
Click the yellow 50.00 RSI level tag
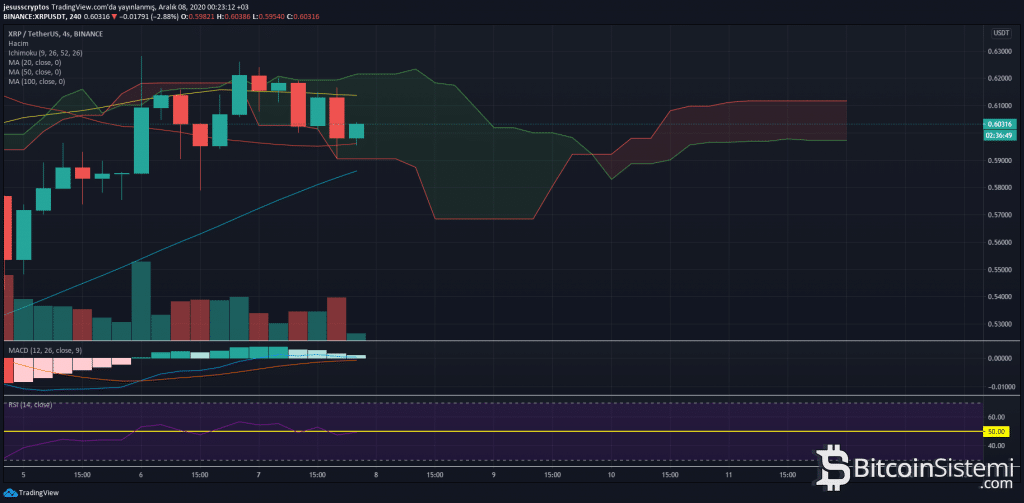998,431
